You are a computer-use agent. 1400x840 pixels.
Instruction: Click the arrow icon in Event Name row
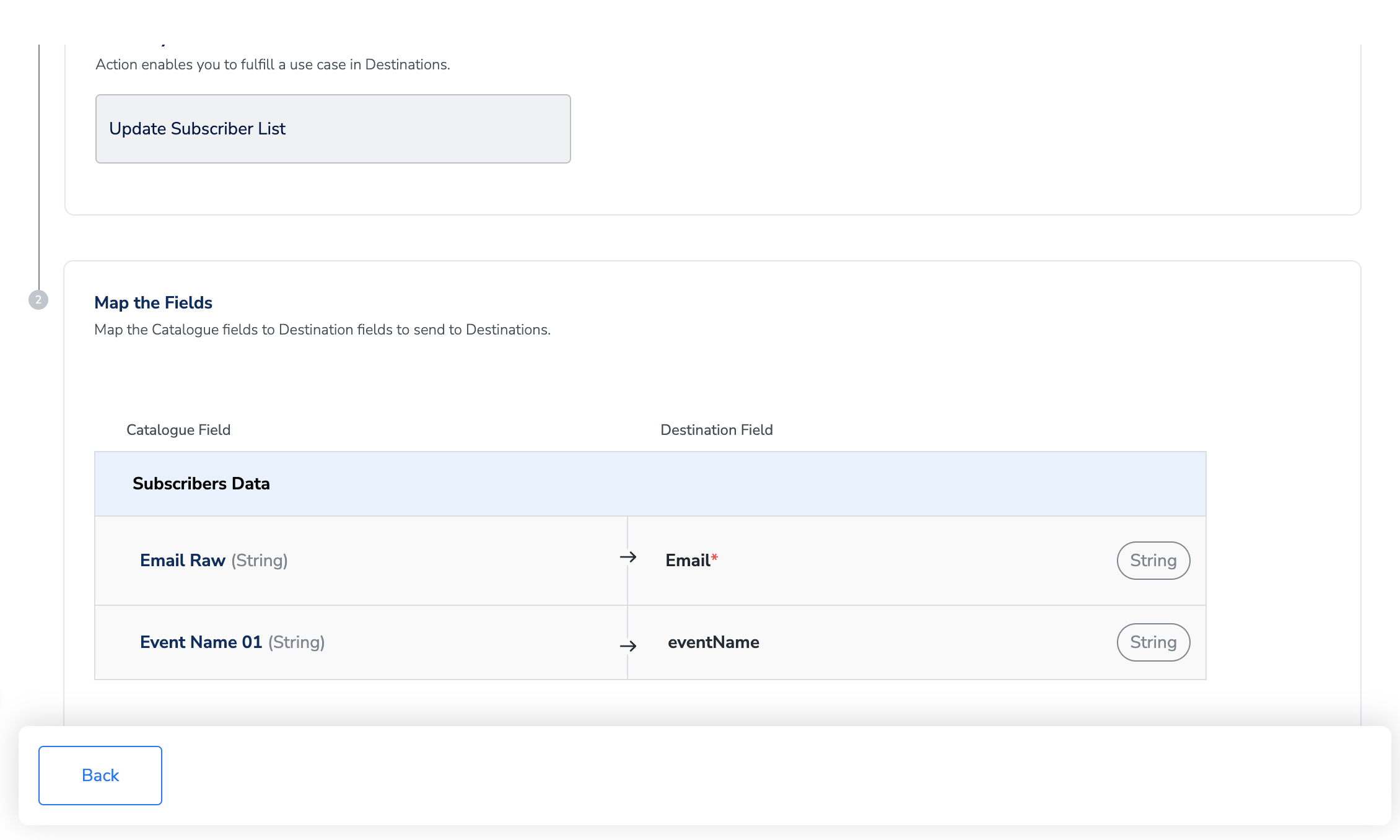[628, 646]
